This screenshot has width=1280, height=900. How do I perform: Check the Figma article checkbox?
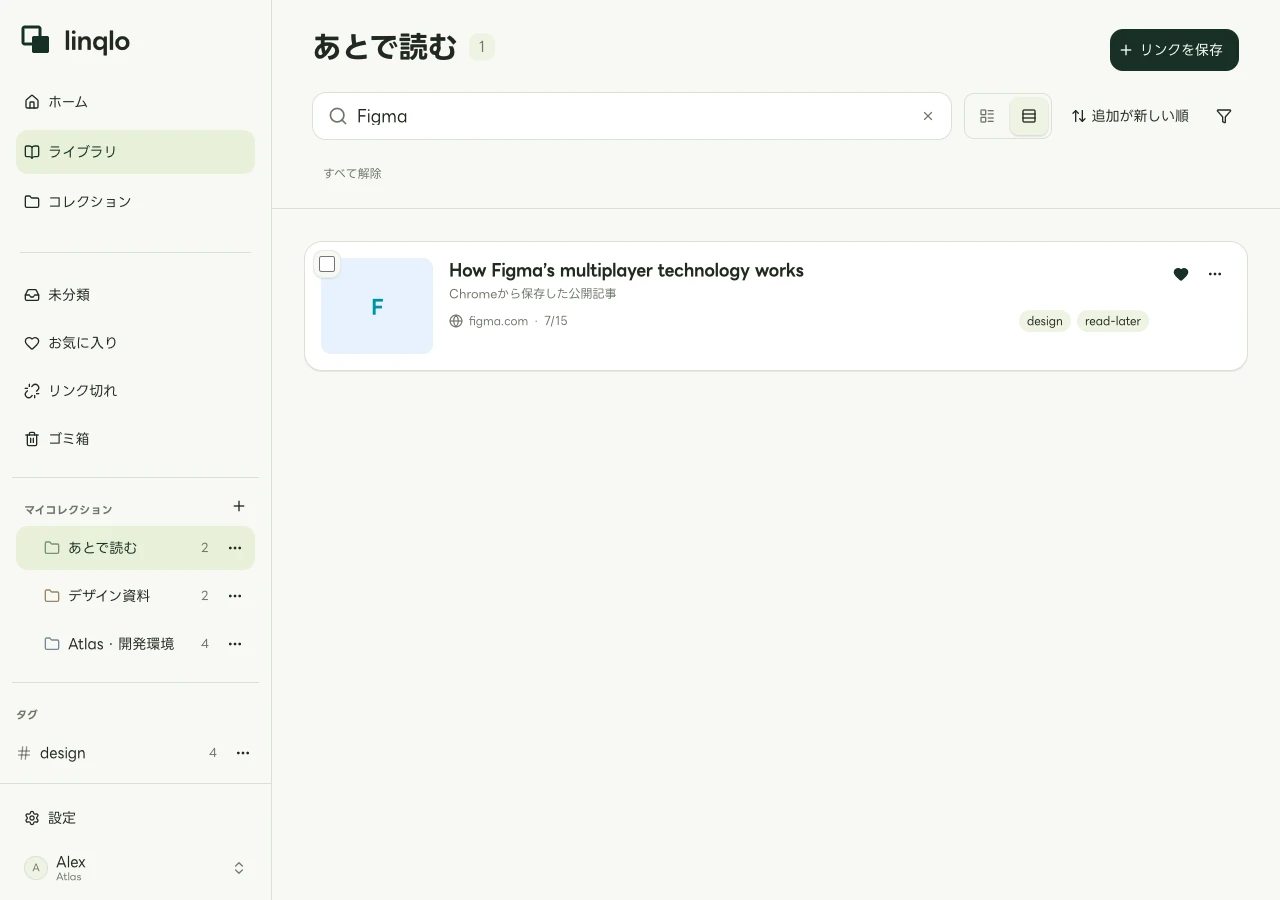pos(327,264)
